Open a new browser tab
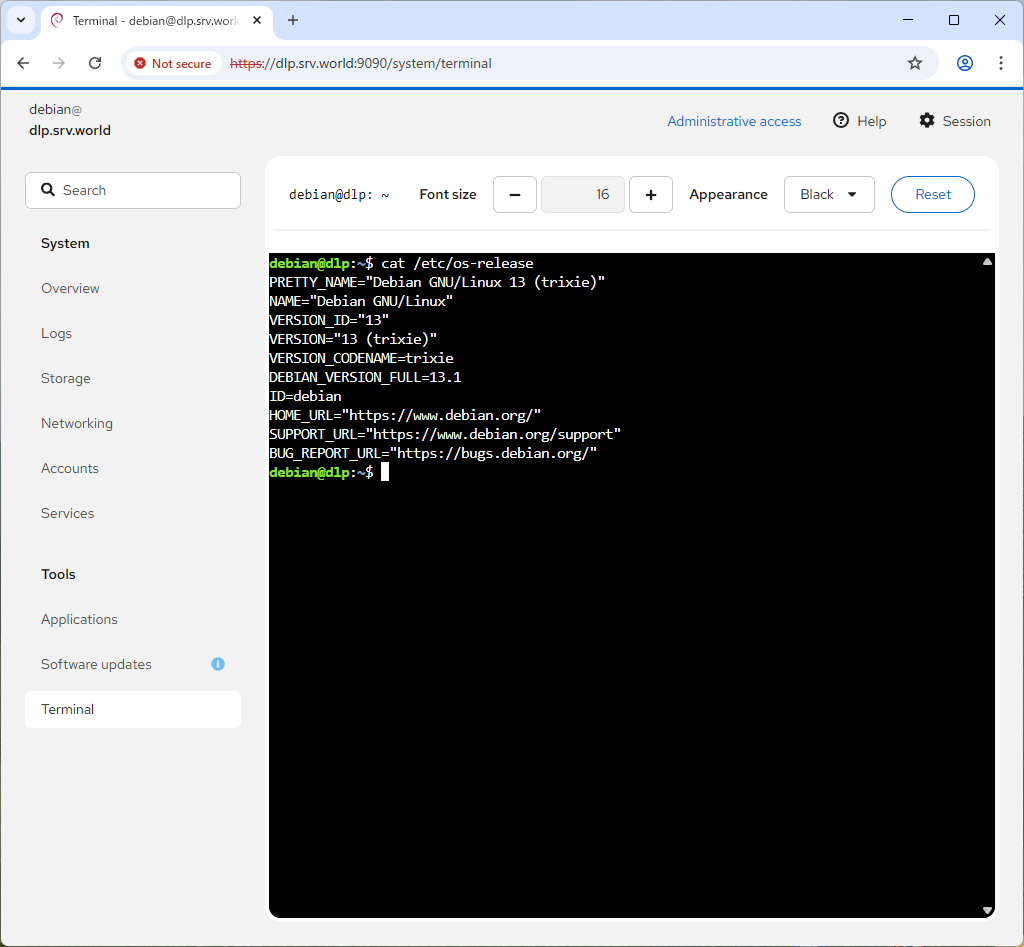The image size is (1024, 947). [293, 20]
